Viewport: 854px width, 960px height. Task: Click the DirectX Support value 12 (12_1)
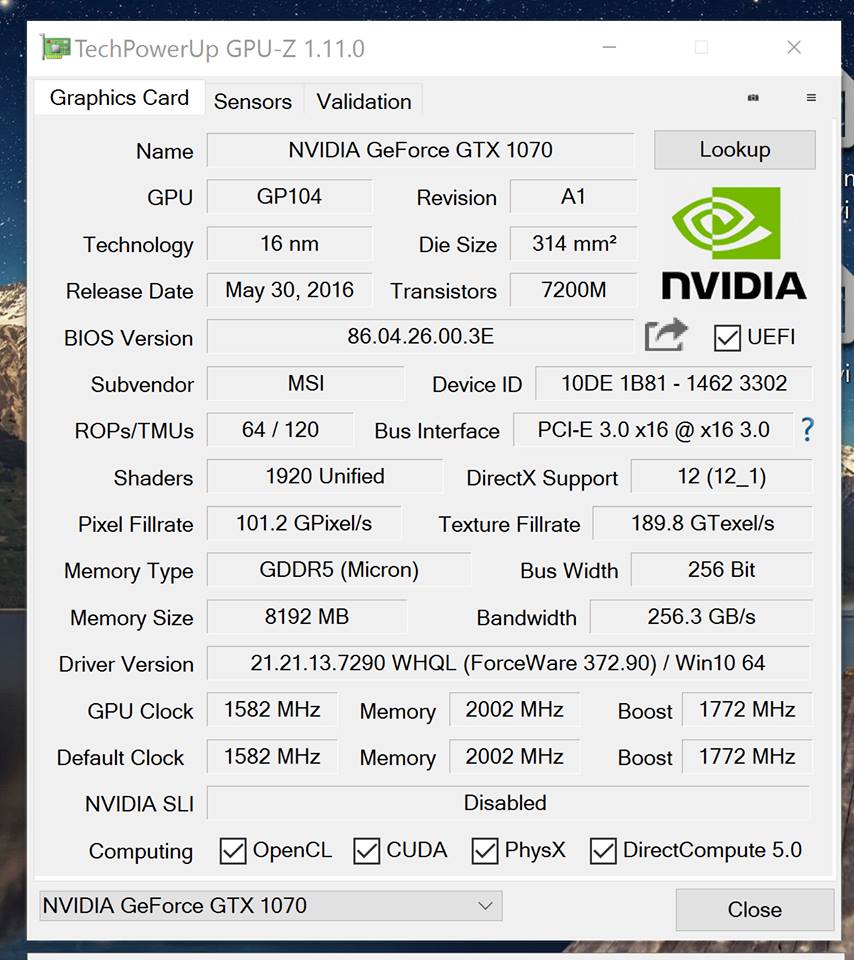click(x=721, y=476)
